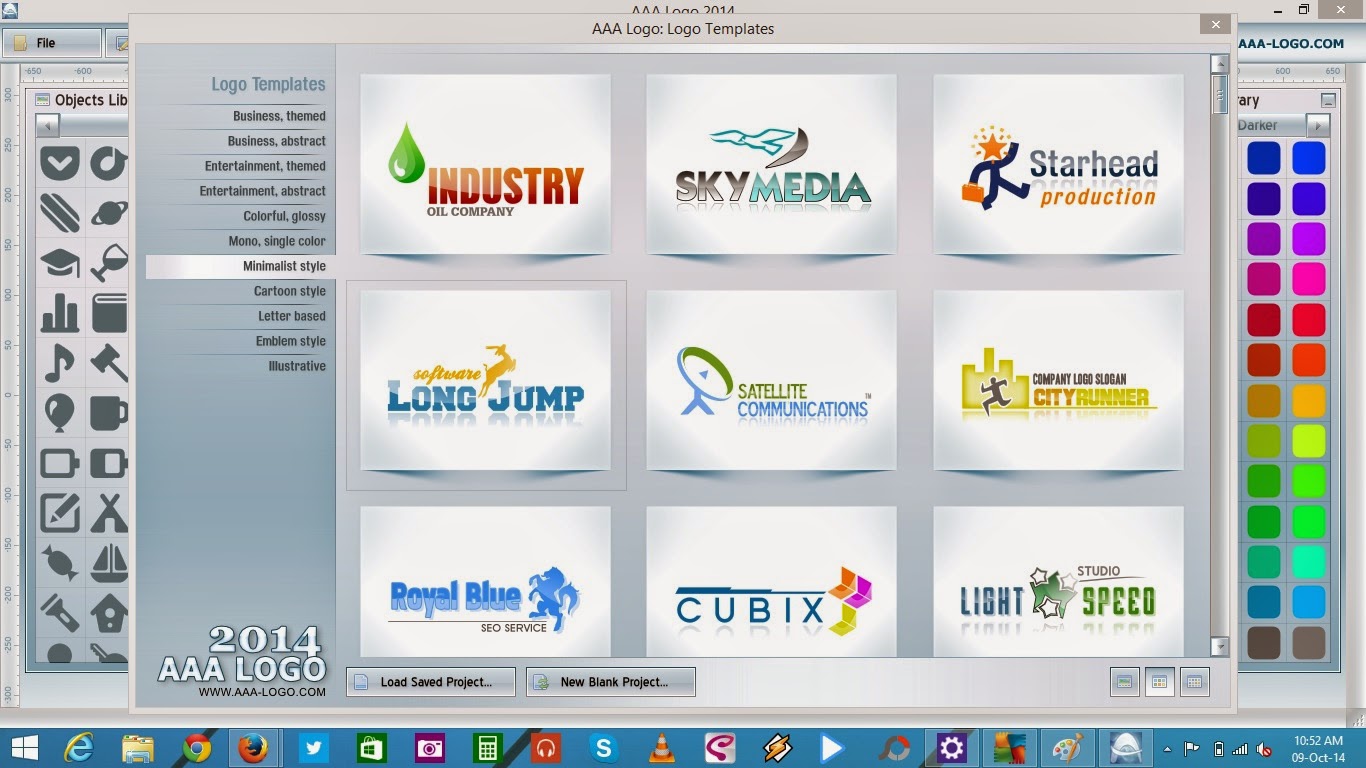Click Objects Library left scroll arrow
The height and width of the screenshot is (768, 1366).
click(48, 126)
